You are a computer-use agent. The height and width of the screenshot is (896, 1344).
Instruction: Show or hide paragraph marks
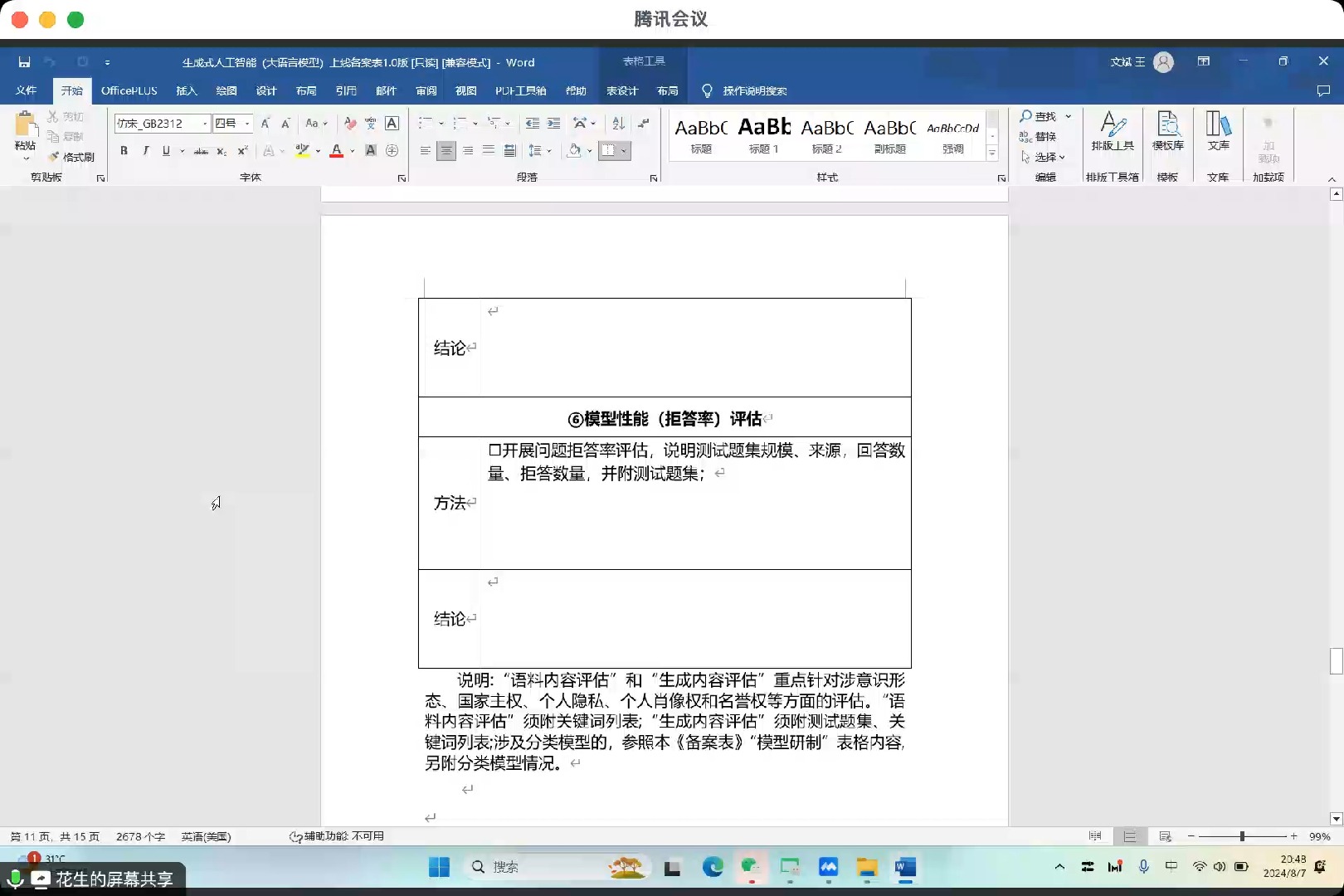click(643, 124)
